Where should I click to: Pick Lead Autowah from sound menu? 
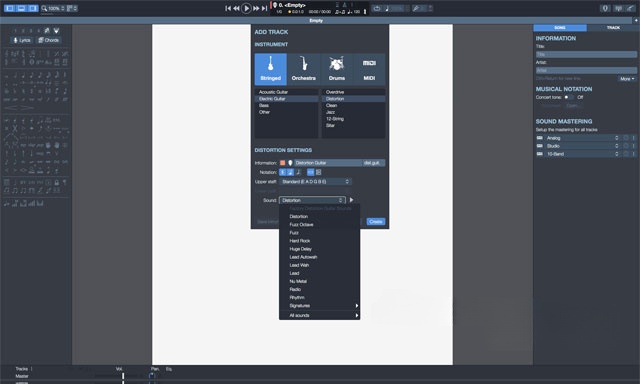pos(319,257)
